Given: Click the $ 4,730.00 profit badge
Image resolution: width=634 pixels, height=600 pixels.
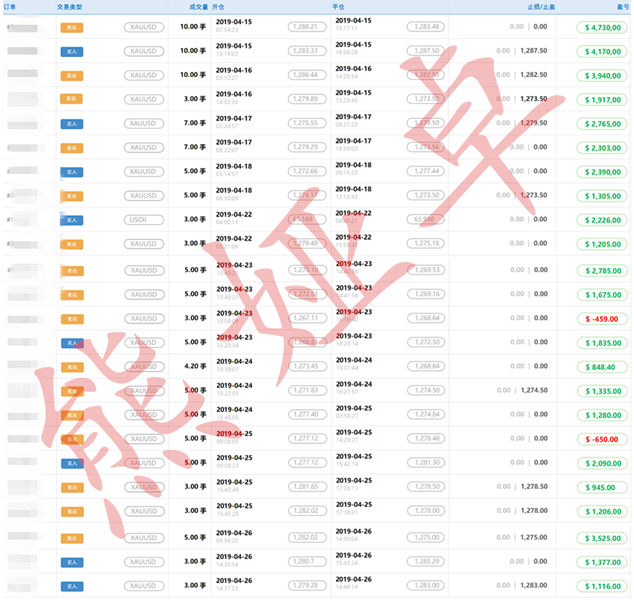Looking at the screenshot, I should pos(602,27).
